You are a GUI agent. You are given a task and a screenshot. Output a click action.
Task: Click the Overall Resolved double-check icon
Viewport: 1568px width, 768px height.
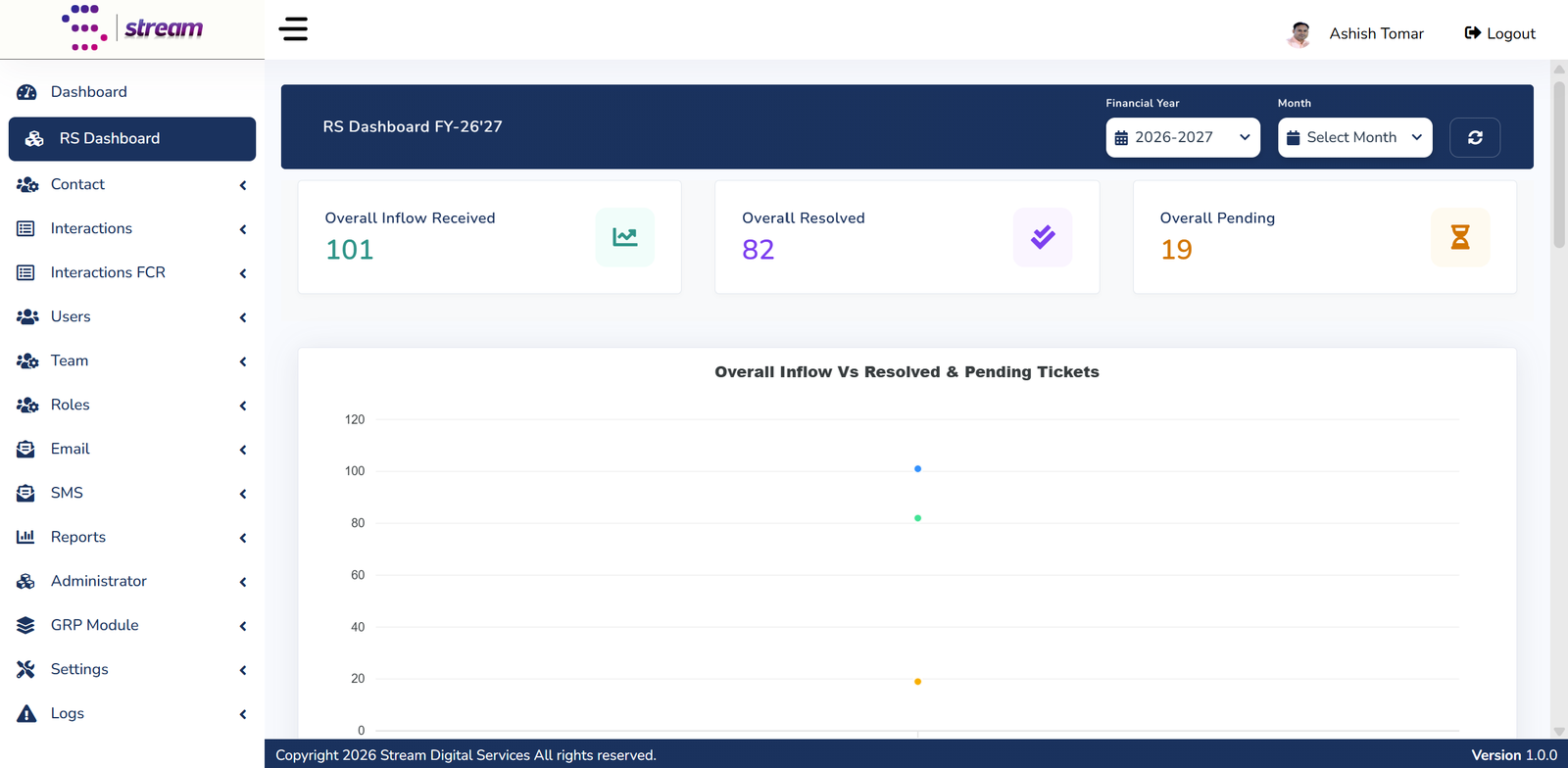click(1043, 237)
